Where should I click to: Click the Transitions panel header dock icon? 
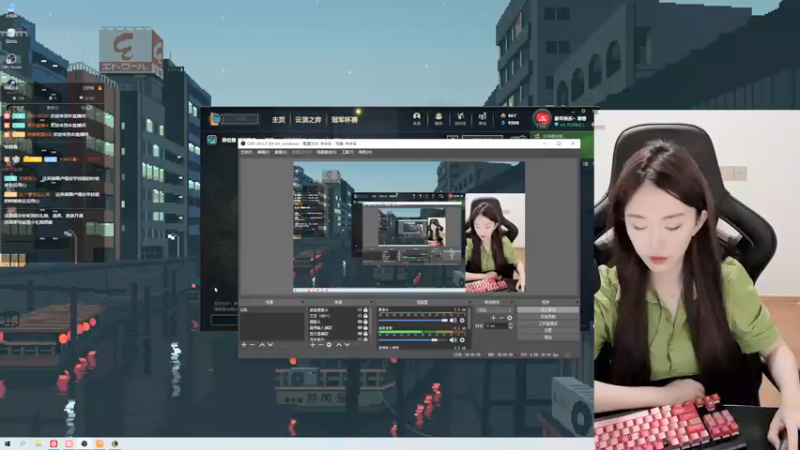click(x=510, y=302)
